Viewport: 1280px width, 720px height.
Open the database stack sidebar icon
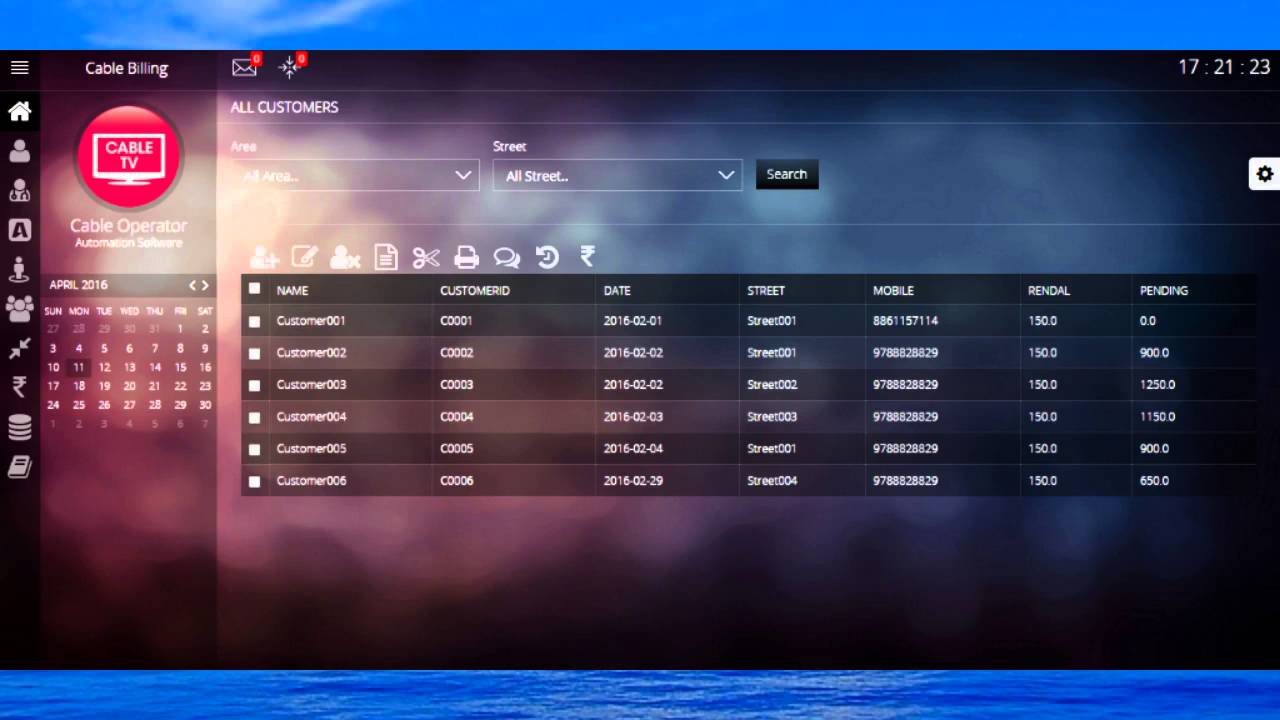[x=19, y=427]
